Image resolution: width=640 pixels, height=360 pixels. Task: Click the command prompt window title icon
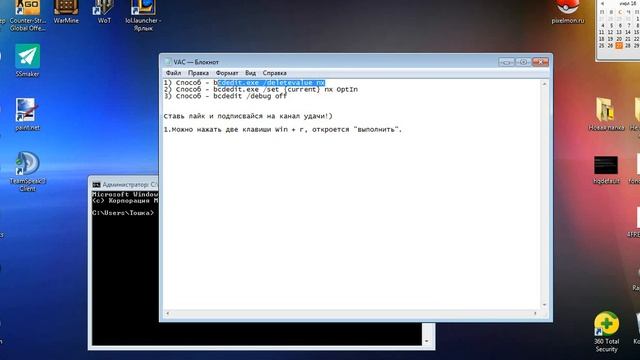click(96, 185)
